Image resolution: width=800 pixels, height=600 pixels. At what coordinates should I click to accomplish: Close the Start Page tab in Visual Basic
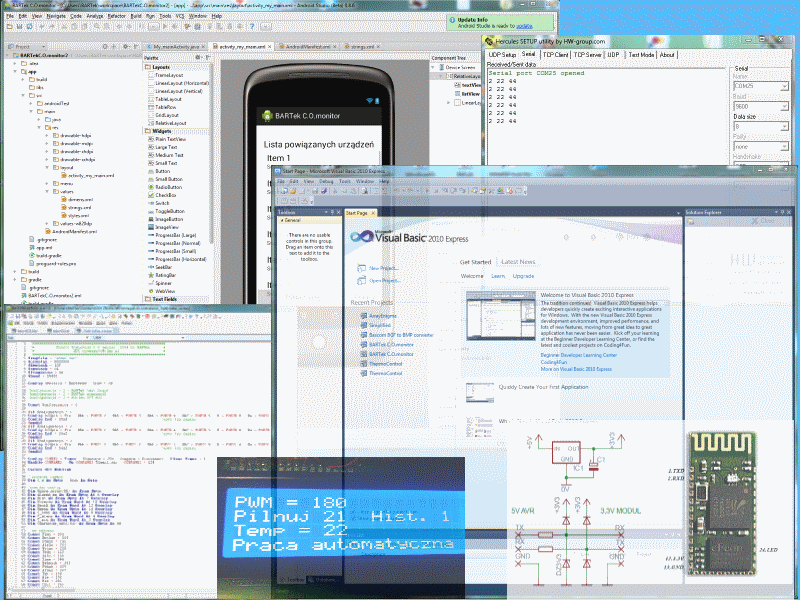(373, 213)
